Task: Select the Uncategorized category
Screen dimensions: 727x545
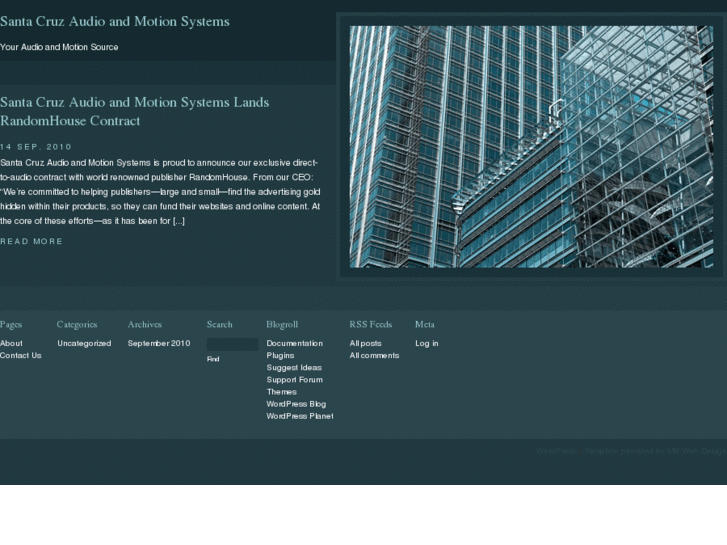Action: [x=84, y=343]
